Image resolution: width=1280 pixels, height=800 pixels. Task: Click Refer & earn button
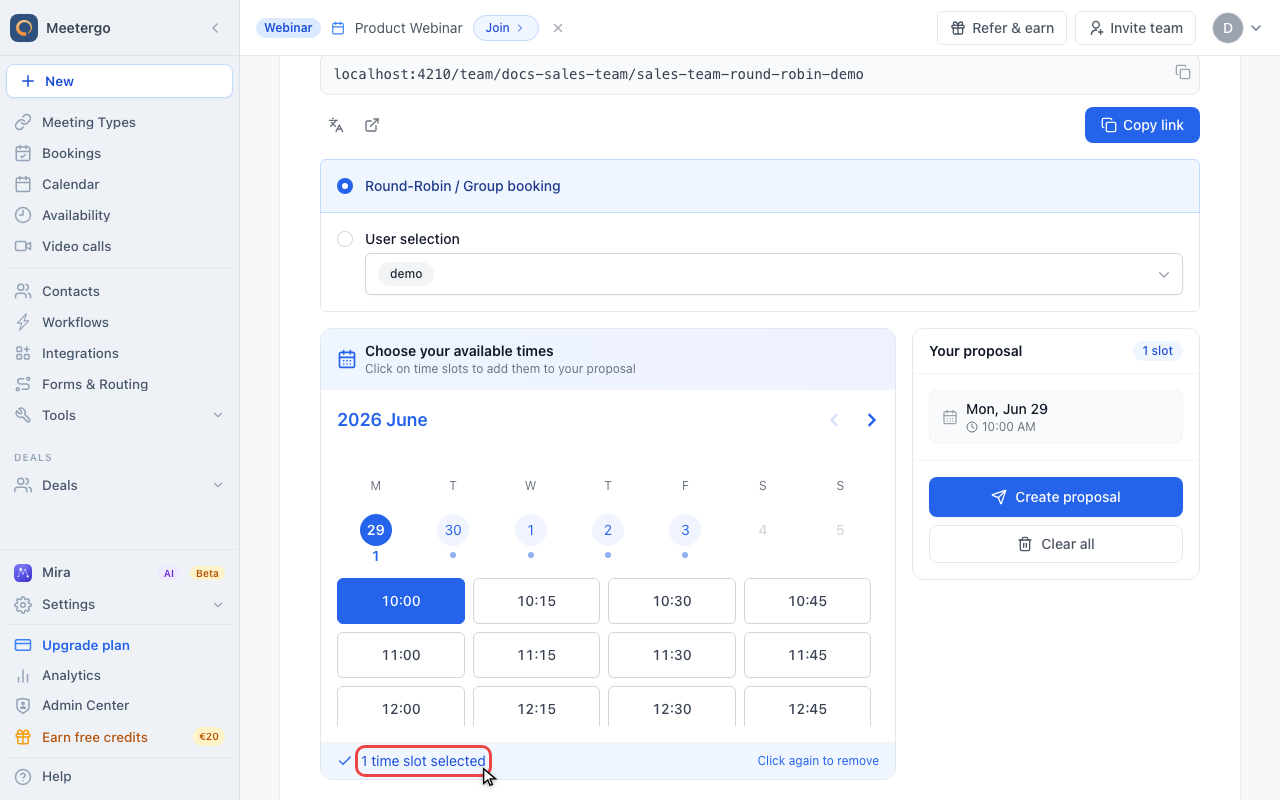tap(1002, 28)
